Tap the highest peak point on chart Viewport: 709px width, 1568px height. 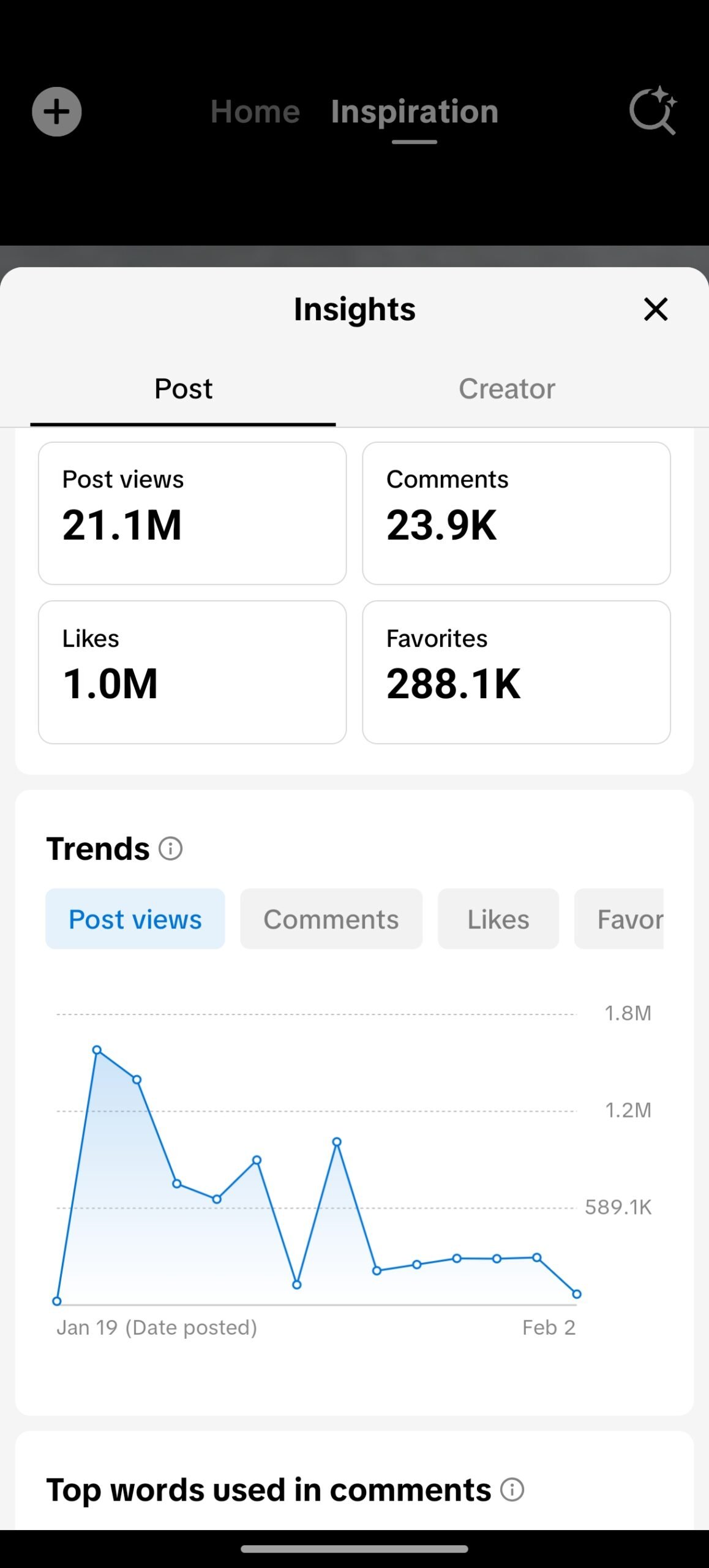[x=97, y=1050]
